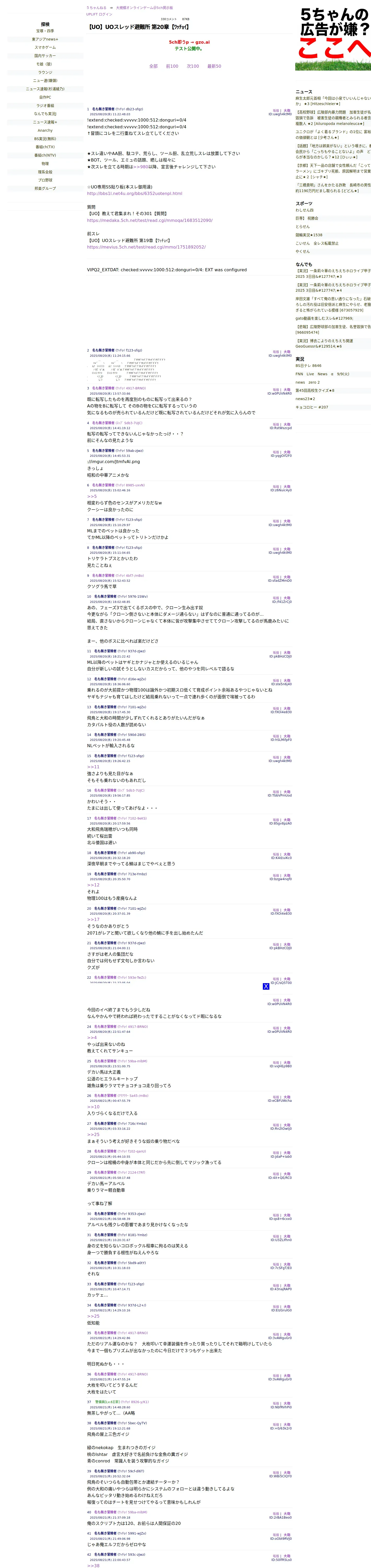Follow the >>11 anchor in post 15
Image resolution: width=371 pixels, height=1568 pixels.
93,767
